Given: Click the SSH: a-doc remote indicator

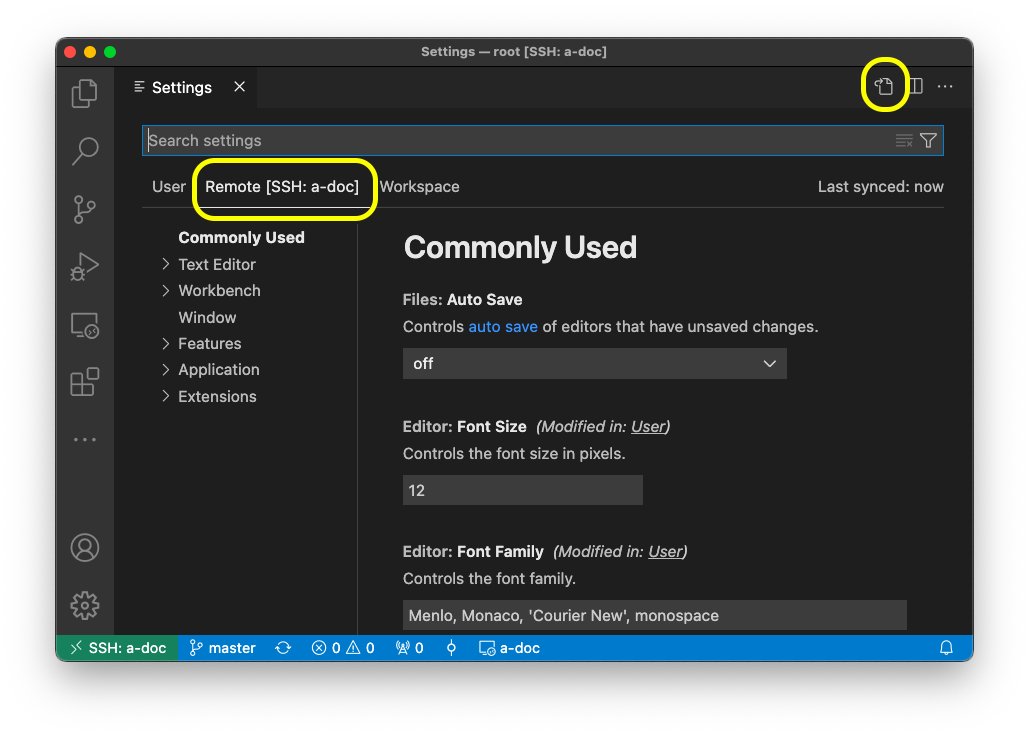Looking at the screenshot, I should click(117, 648).
